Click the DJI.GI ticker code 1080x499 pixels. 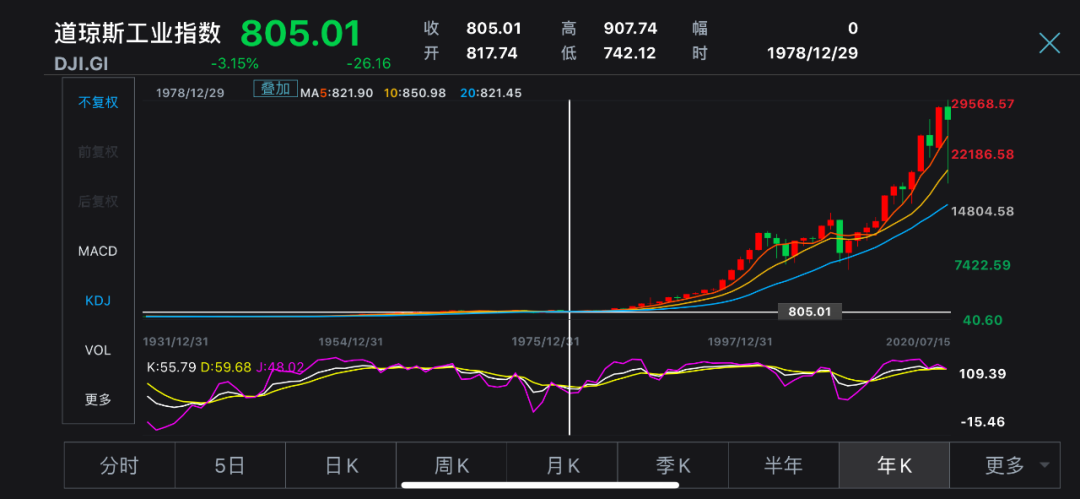tap(81, 64)
